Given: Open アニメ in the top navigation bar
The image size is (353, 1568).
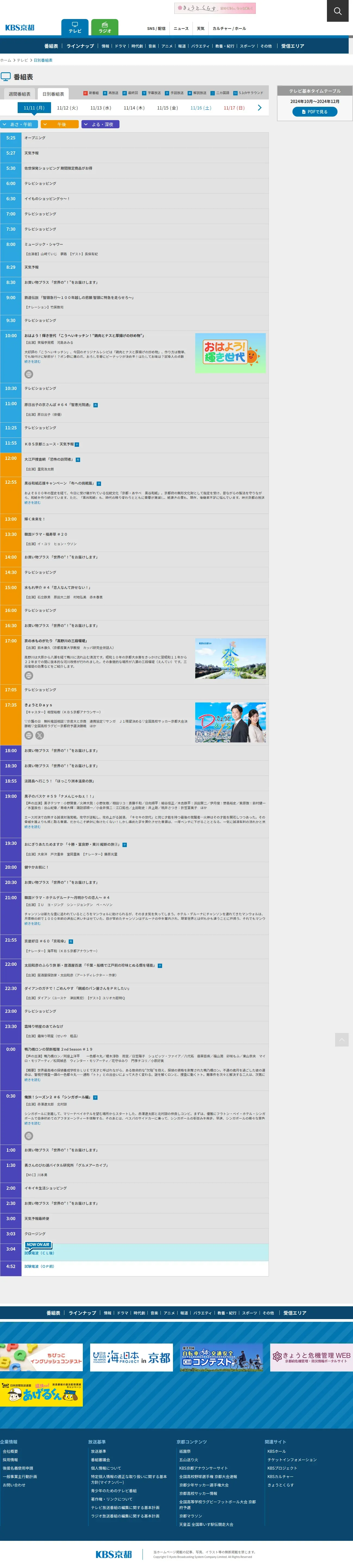Looking at the screenshot, I should tap(167, 46).
